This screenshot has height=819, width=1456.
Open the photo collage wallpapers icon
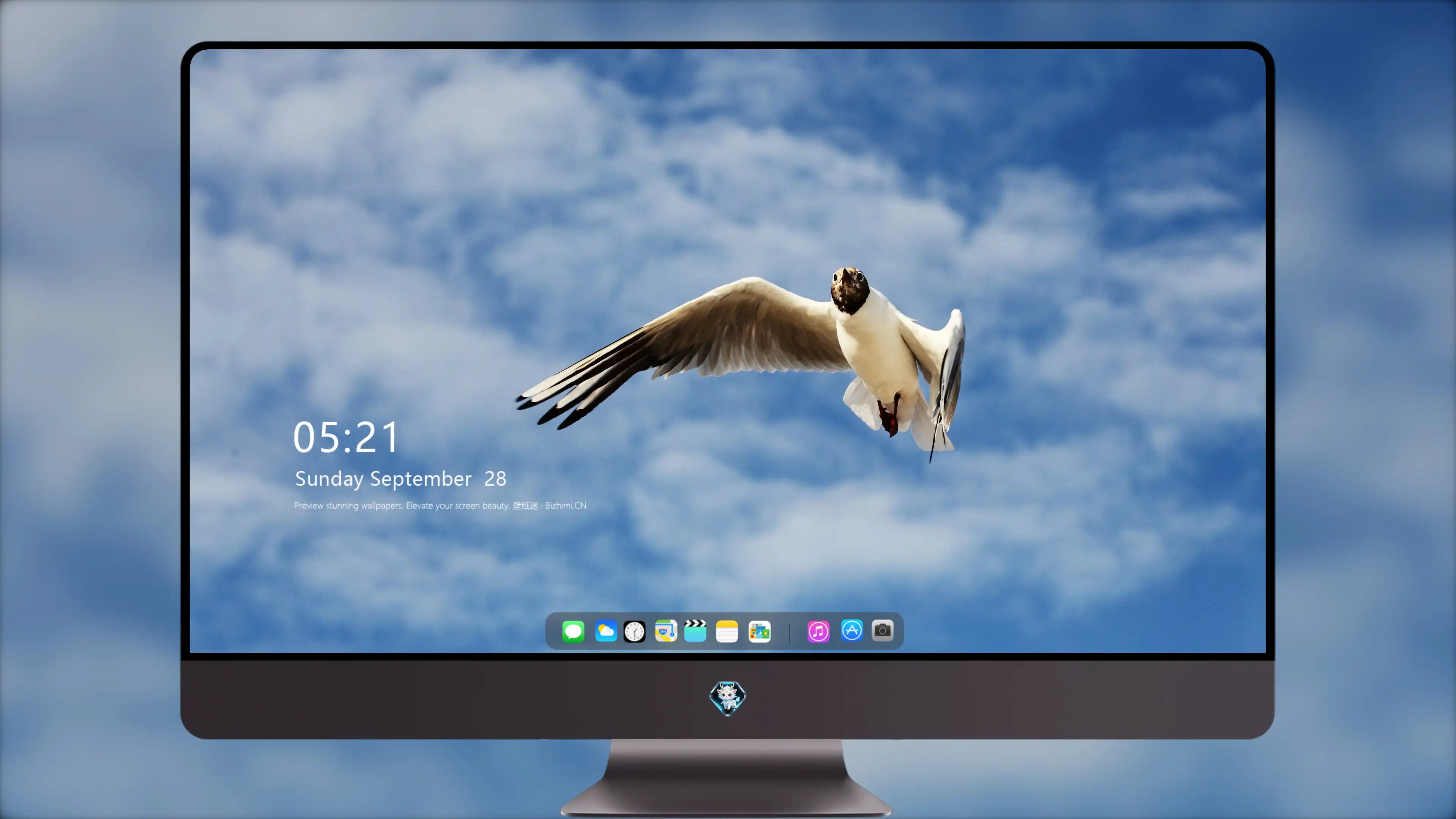759,631
